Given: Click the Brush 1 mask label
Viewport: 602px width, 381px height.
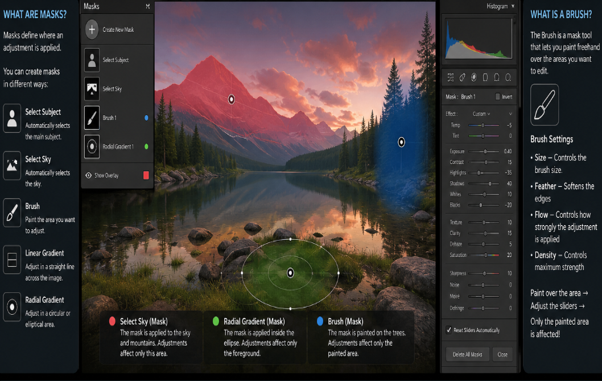Looking at the screenshot, I should 109,118.
